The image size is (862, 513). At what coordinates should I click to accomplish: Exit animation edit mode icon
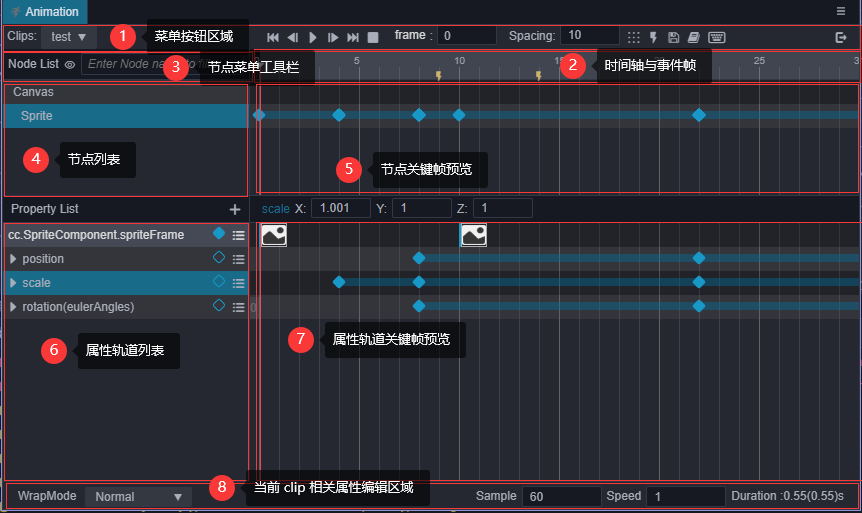pos(841,37)
